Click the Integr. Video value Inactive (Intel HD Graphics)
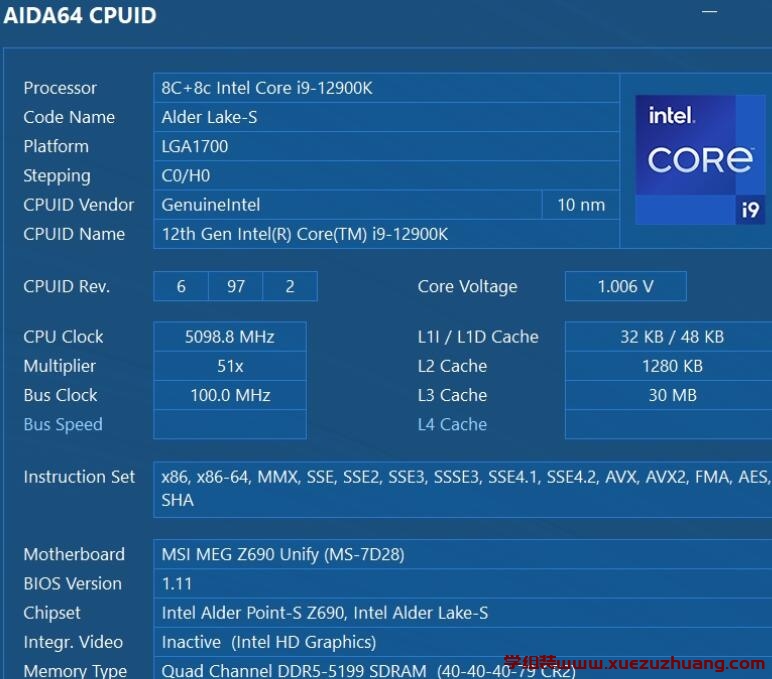Viewport: 772px width, 679px height. tap(463, 642)
